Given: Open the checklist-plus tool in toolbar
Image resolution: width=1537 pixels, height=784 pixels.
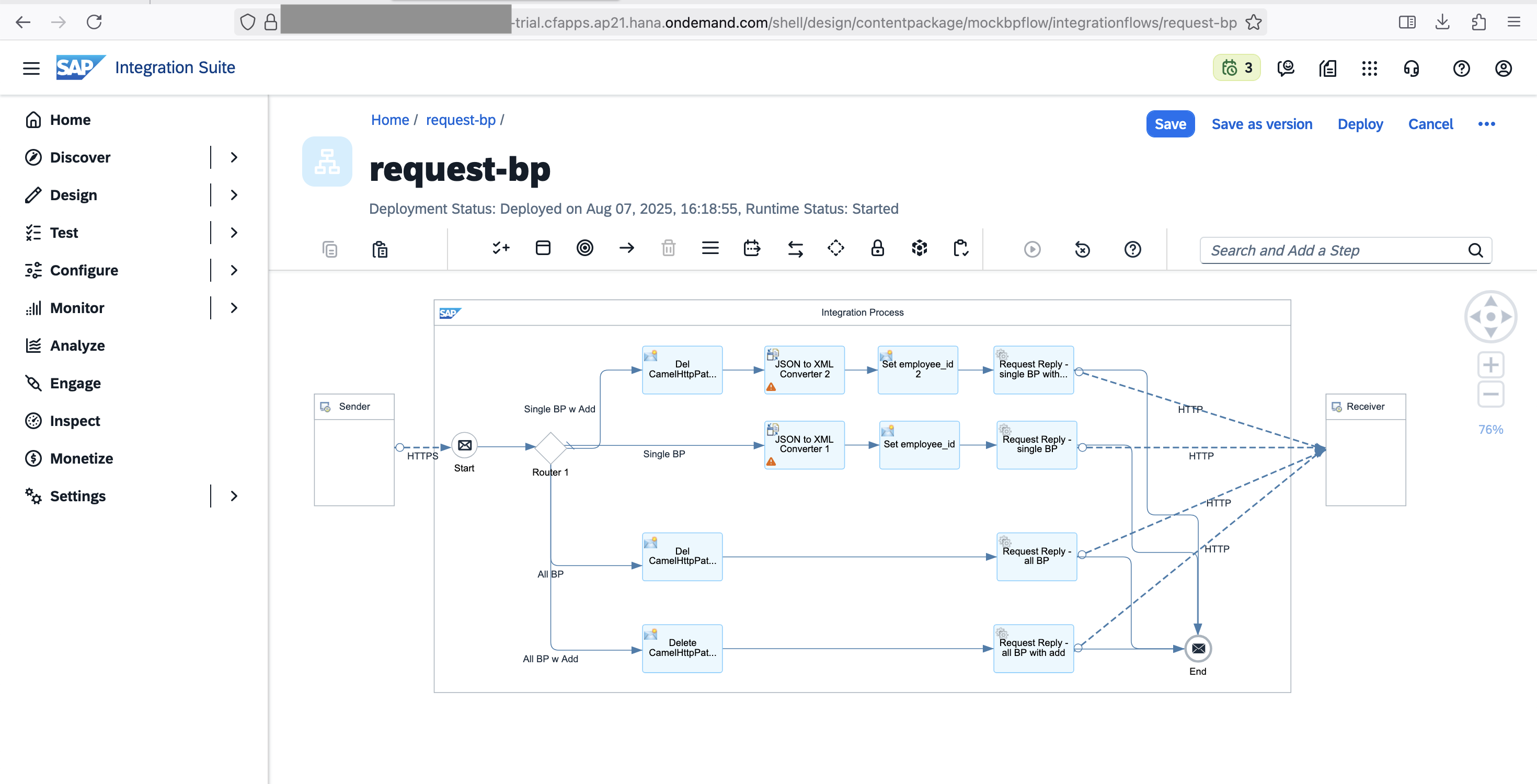Looking at the screenshot, I should click(x=501, y=248).
